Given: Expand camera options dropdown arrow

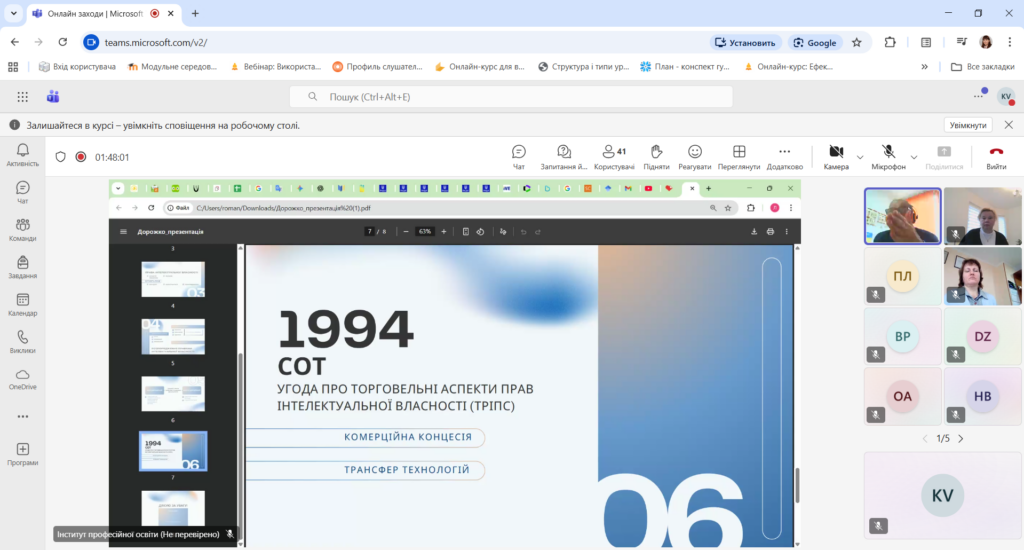Looking at the screenshot, I should click(860, 157).
